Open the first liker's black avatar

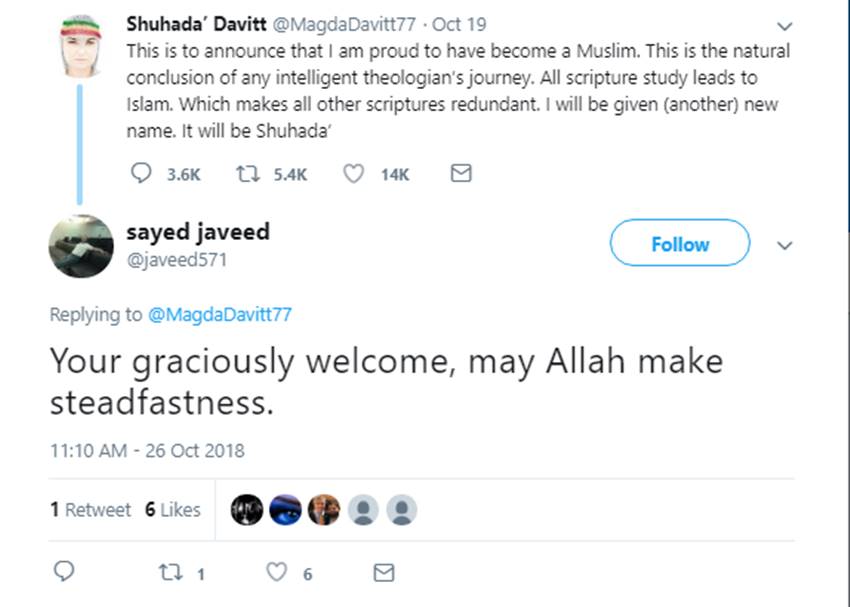(x=247, y=510)
